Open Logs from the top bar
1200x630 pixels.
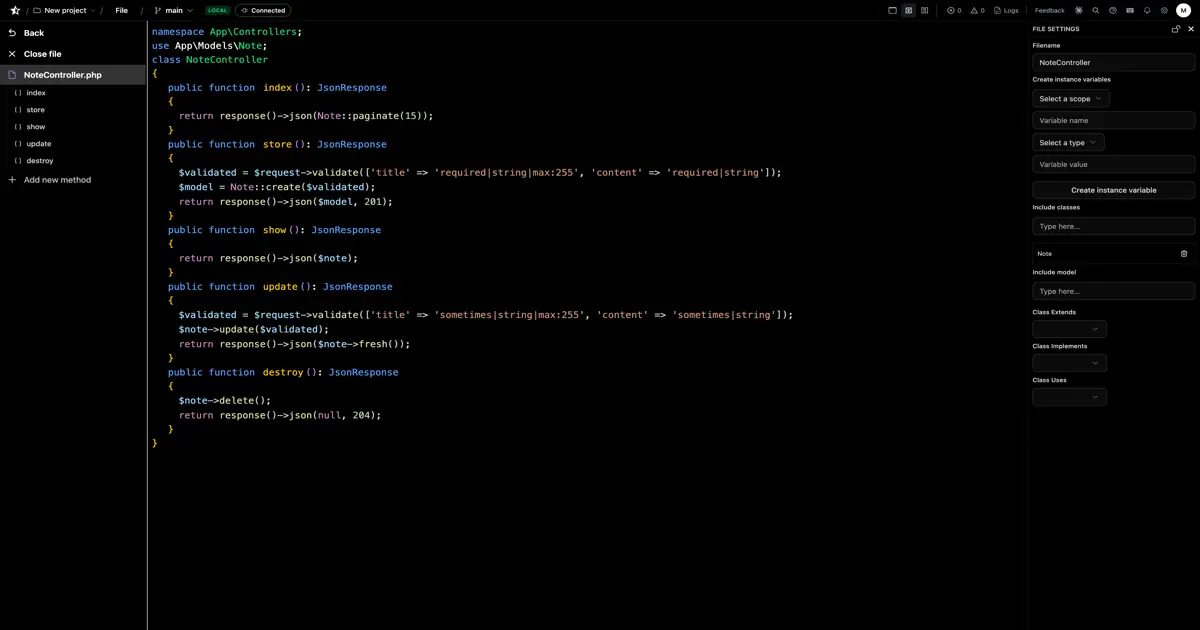pyautogui.click(x=1006, y=10)
